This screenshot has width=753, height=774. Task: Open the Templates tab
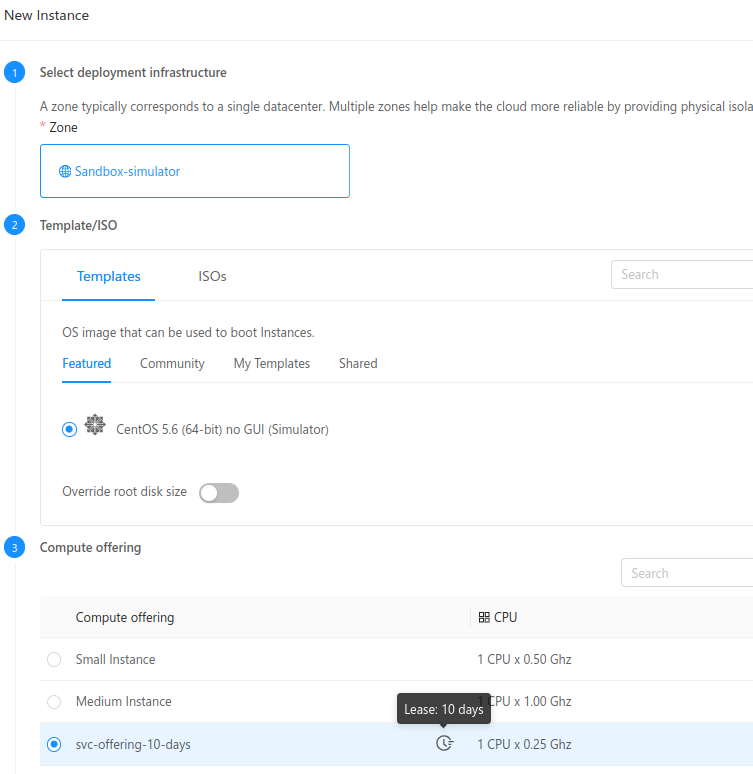(x=109, y=276)
